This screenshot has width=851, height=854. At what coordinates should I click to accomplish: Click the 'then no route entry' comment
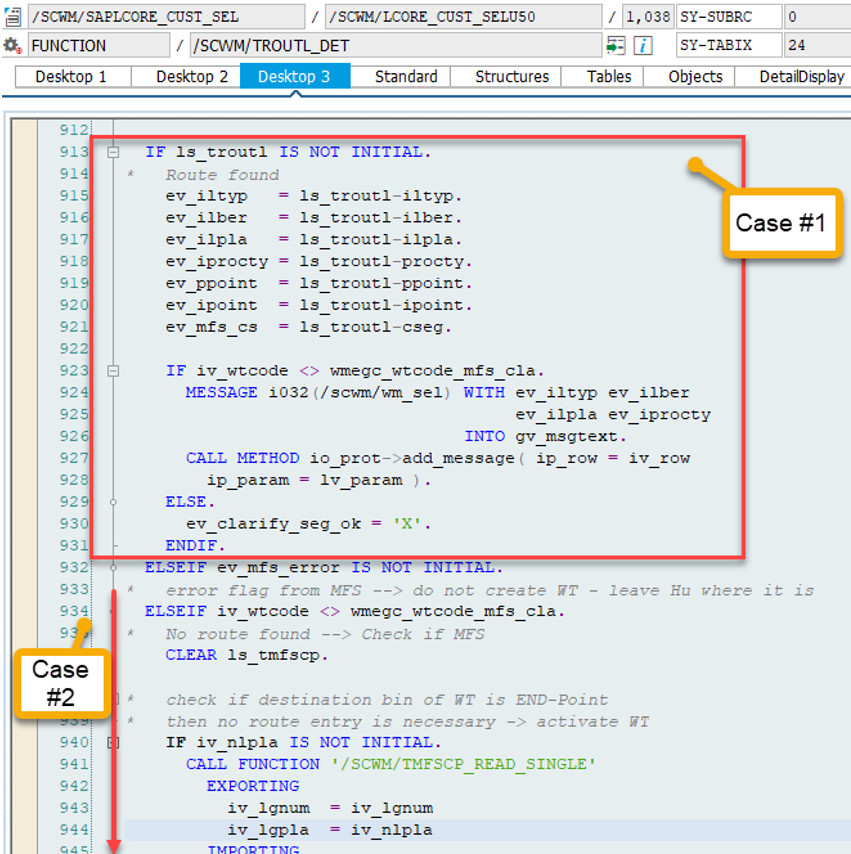tap(407, 722)
